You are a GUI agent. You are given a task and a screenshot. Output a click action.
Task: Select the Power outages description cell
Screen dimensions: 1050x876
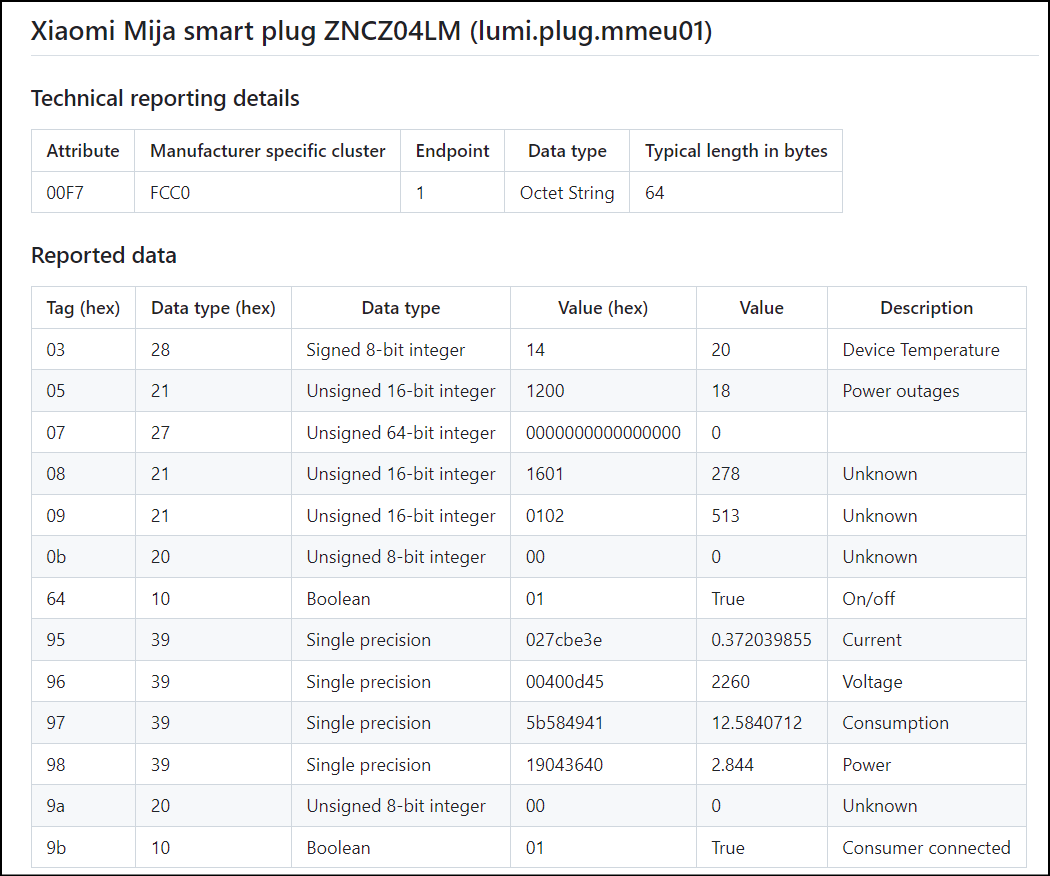coord(900,391)
